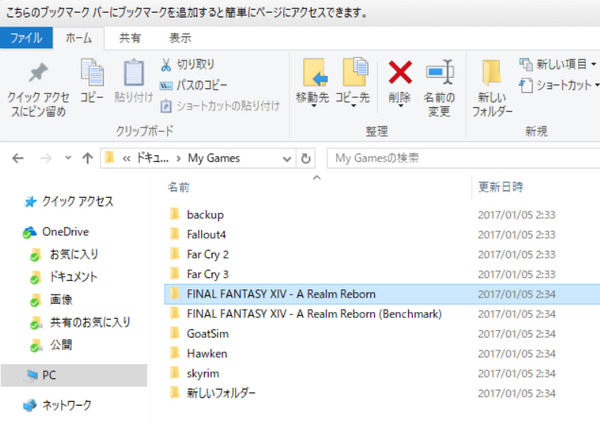Sort by Name (名前) column header
The height and width of the screenshot is (423, 600).
click(x=179, y=187)
